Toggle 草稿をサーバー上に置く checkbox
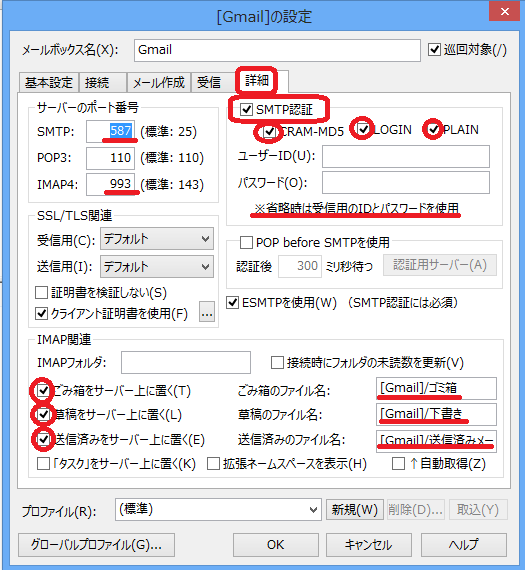 (x=43, y=414)
